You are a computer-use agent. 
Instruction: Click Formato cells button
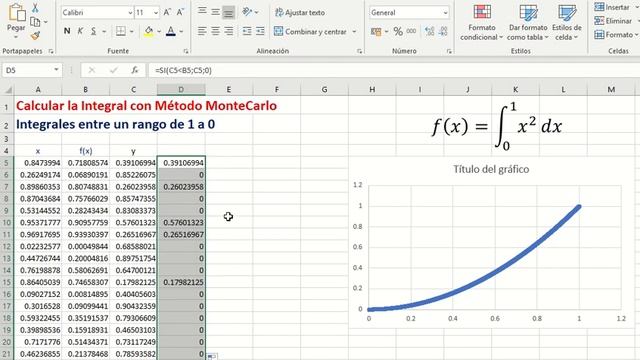click(614, 35)
